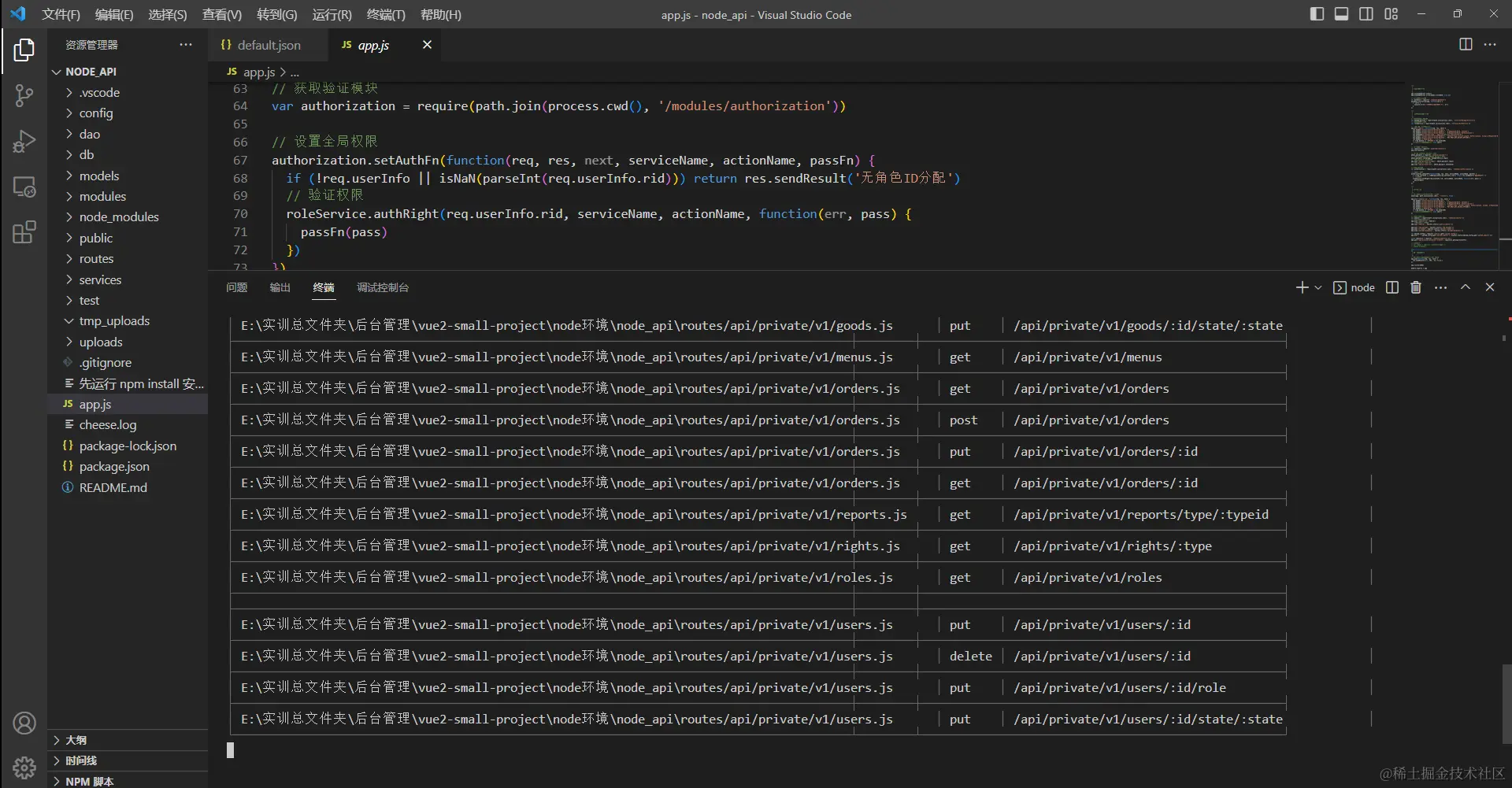The image size is (1512, 788).
Task: Collapse the tmp_uploads folder
Action: click(113, 321)
